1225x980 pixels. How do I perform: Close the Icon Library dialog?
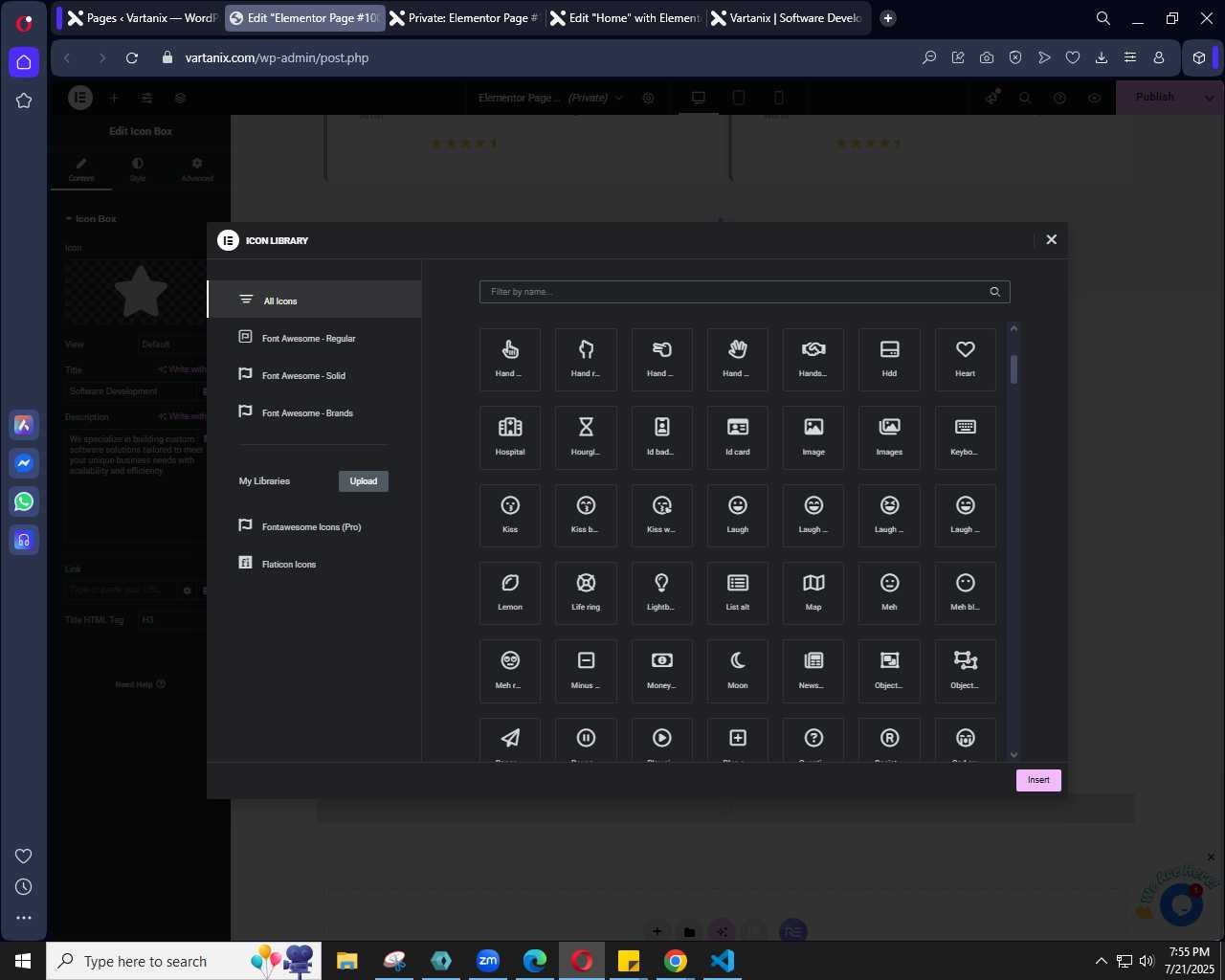(1051, 239)
